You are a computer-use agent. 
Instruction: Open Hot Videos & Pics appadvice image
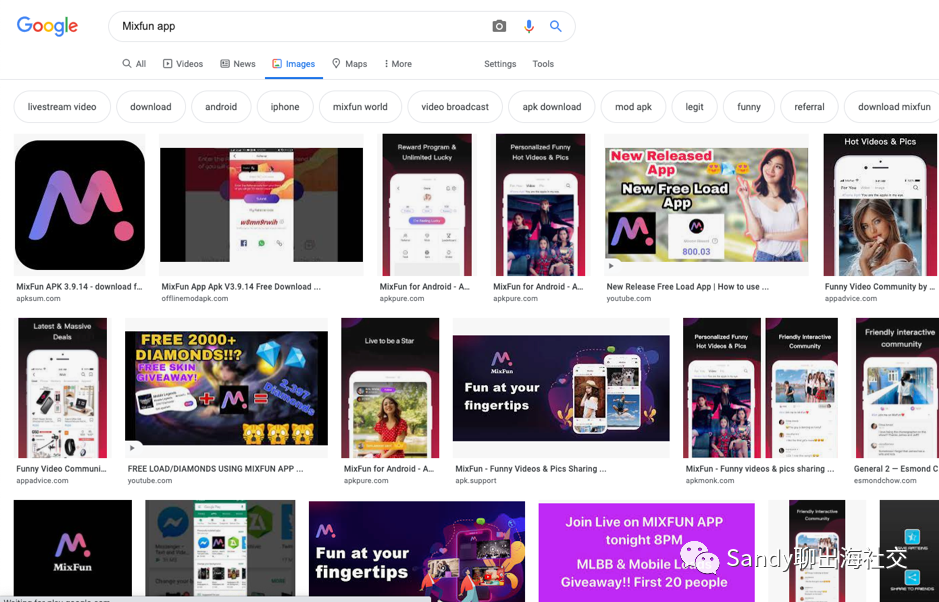(x=880, y=205)
